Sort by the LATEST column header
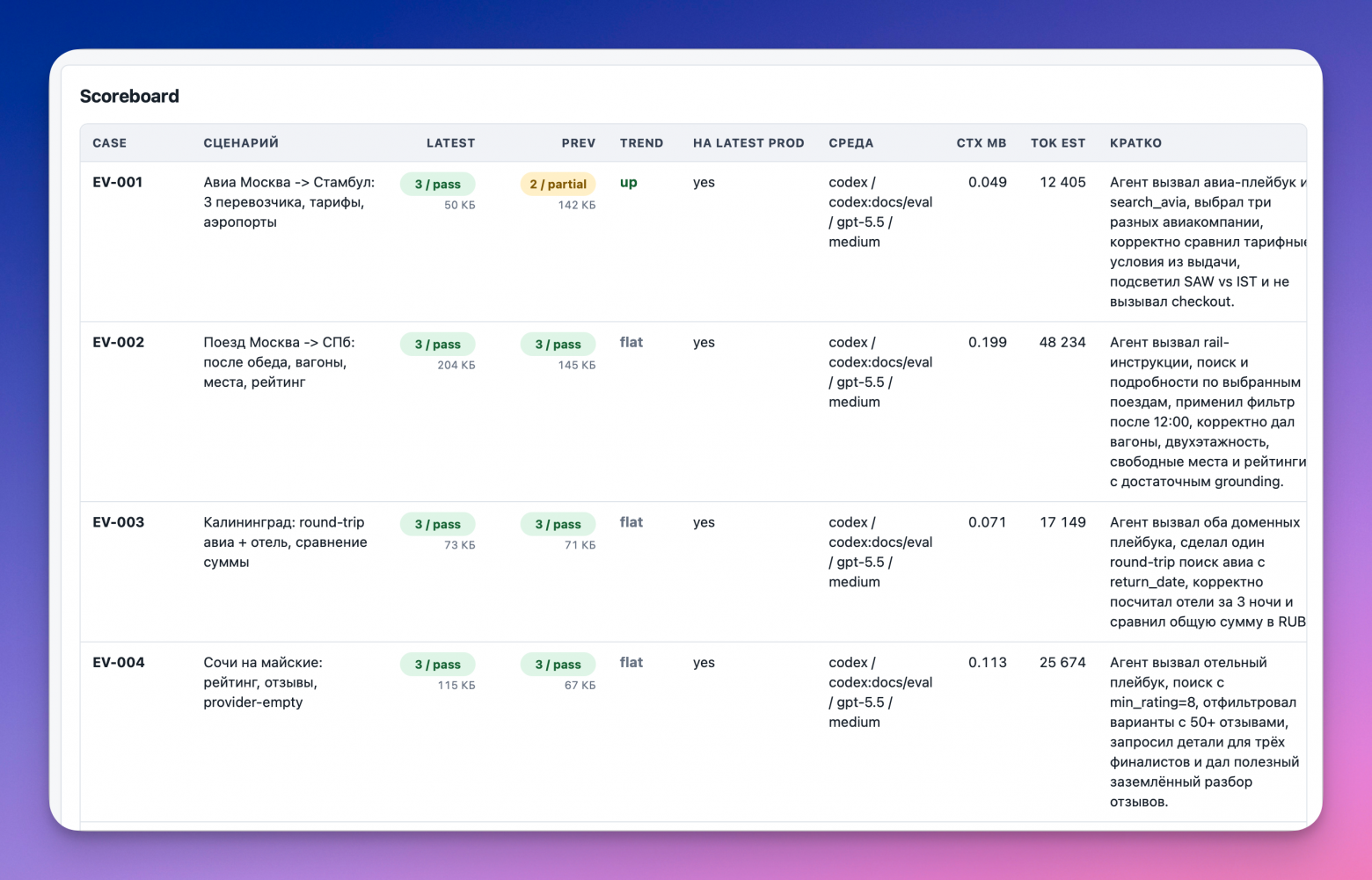The width and height of the screenshot is (1372, 880). pyautogui.click(x=450, y=143)
